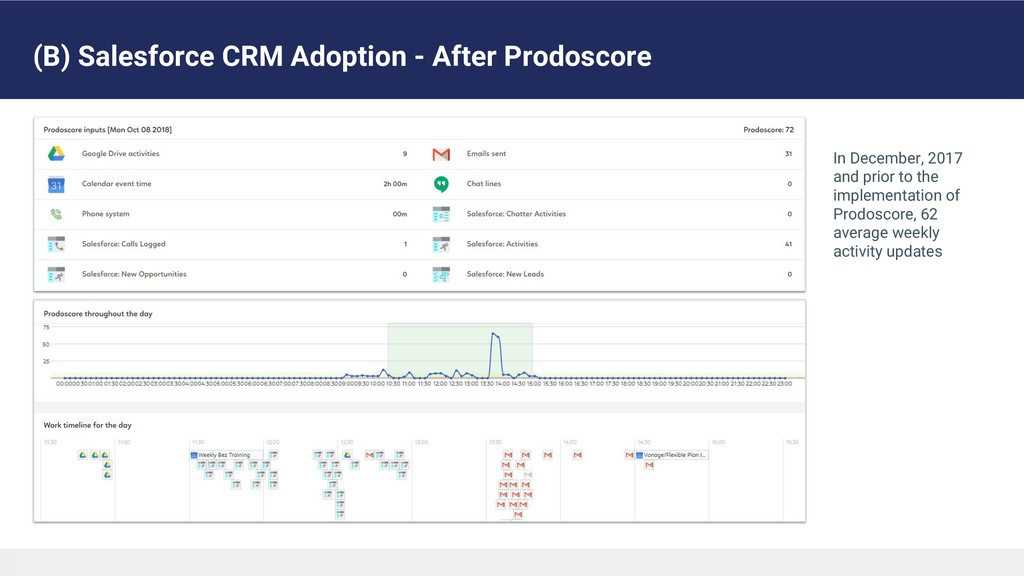
Task: Click the December 2017 description paragraph
Action: tap(897, 204)
